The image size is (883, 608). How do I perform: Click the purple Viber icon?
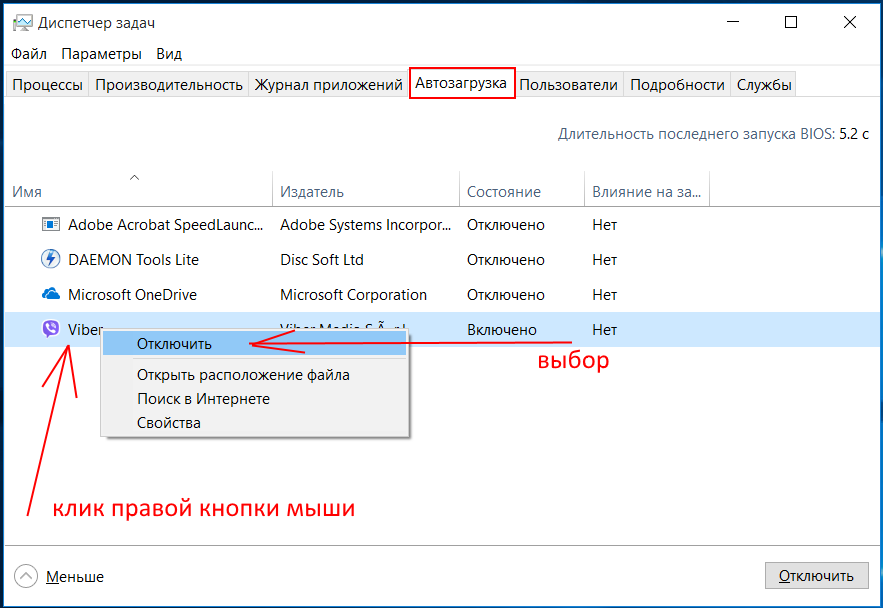click(x=51, y=328)
